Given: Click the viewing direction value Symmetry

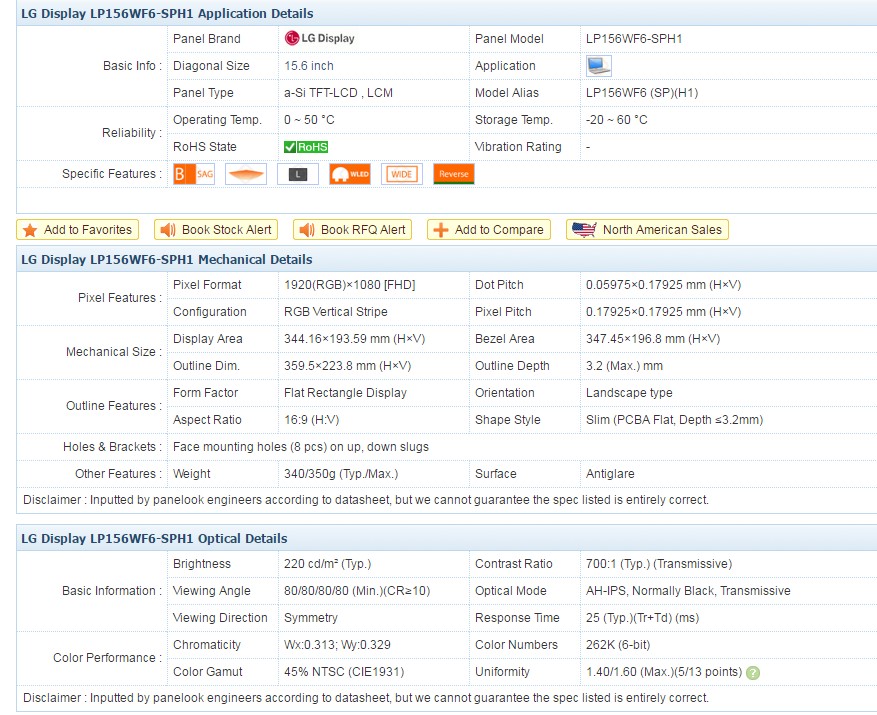Looking at the screenshot, I should point(311,618).
